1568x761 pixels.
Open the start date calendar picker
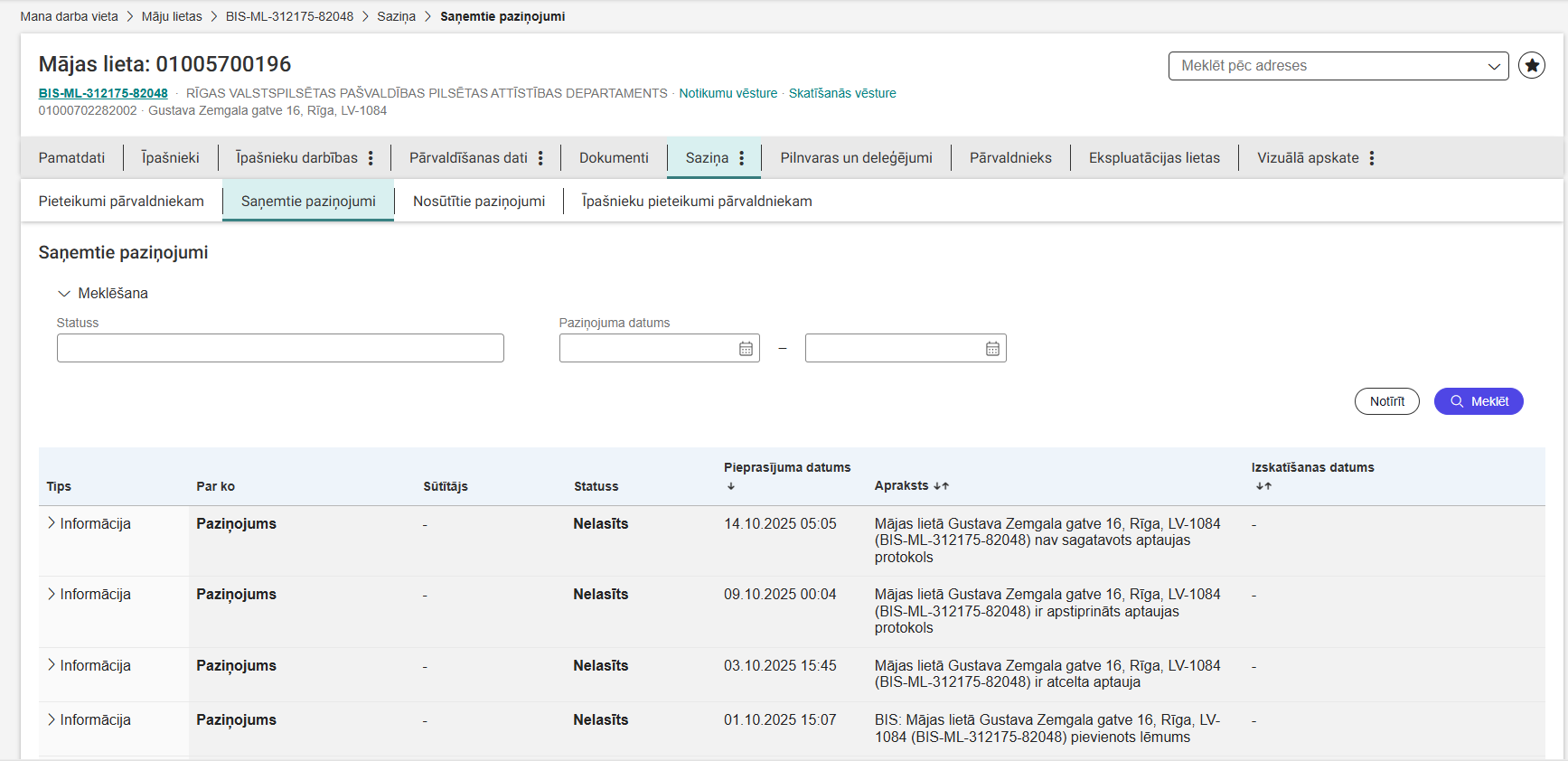(x=746, y=349)
